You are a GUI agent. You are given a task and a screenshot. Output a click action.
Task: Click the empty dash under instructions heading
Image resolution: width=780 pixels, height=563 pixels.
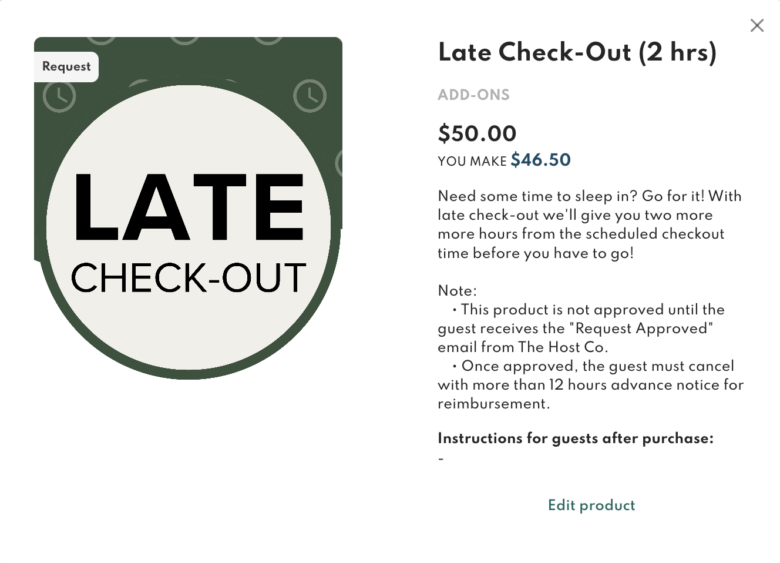click(441, 459)
